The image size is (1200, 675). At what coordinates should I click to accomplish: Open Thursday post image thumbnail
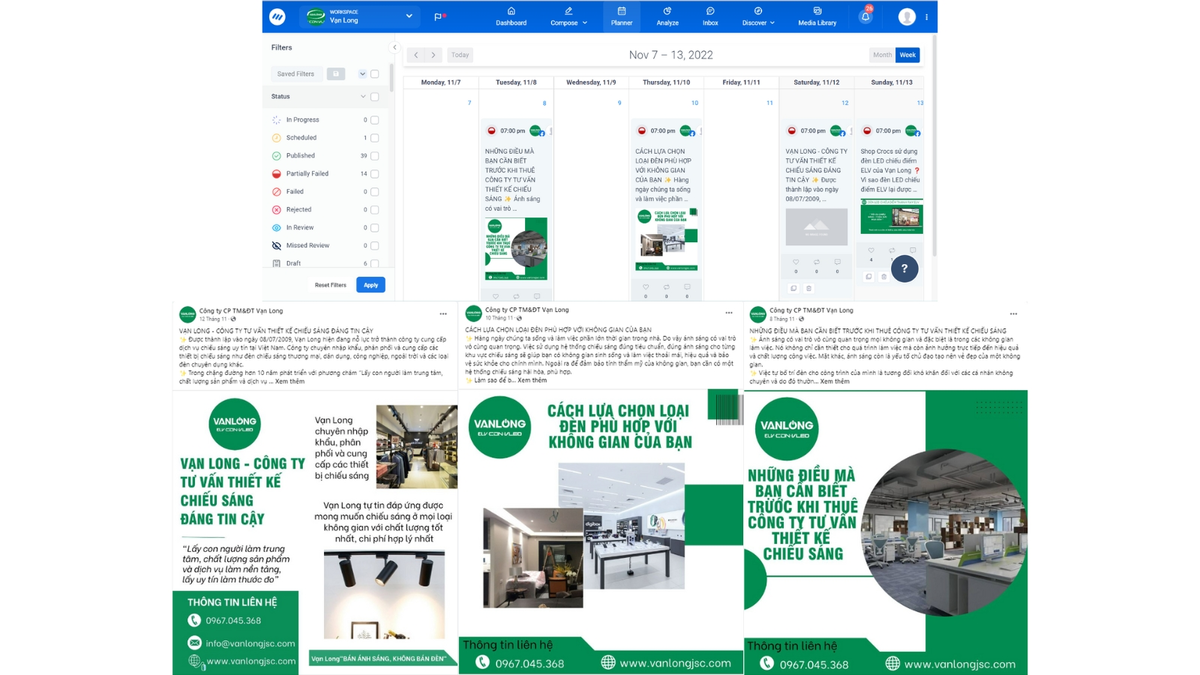click(667, 240)
